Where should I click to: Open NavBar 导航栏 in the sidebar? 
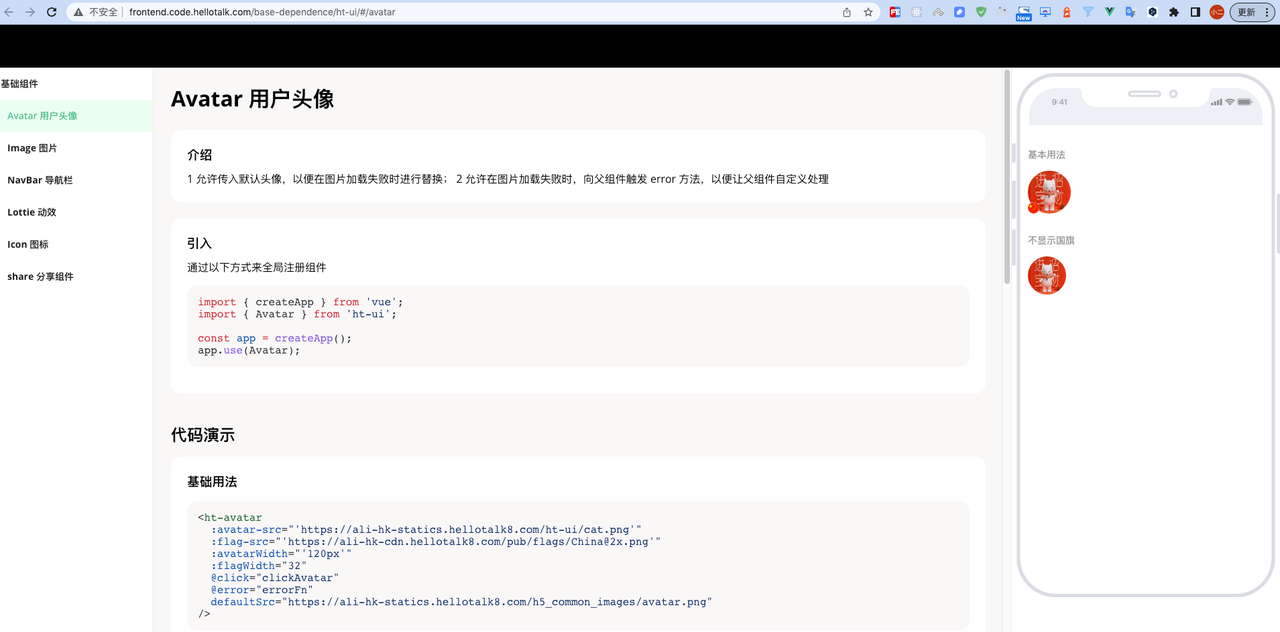click(x=40, y=180)
